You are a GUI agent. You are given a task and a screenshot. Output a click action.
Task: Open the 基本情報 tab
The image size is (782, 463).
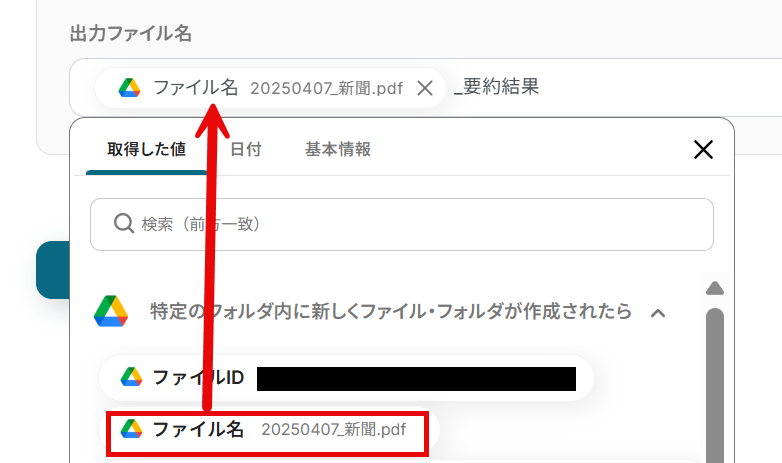[338, 149]
